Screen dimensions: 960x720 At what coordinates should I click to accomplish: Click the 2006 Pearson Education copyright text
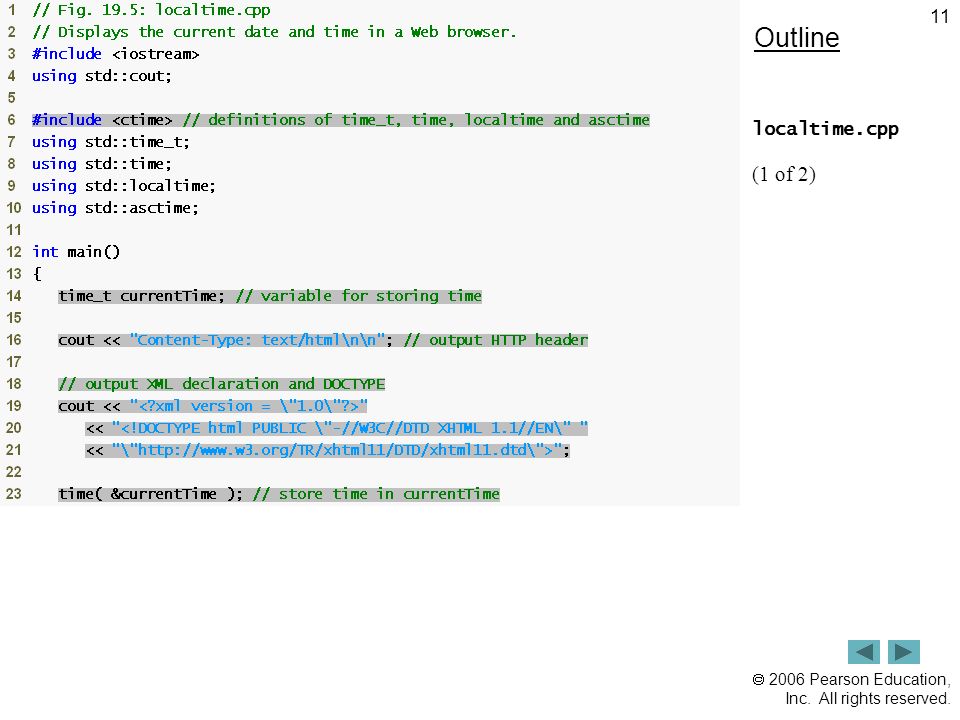pyautogui.click(x=851, y=689)
